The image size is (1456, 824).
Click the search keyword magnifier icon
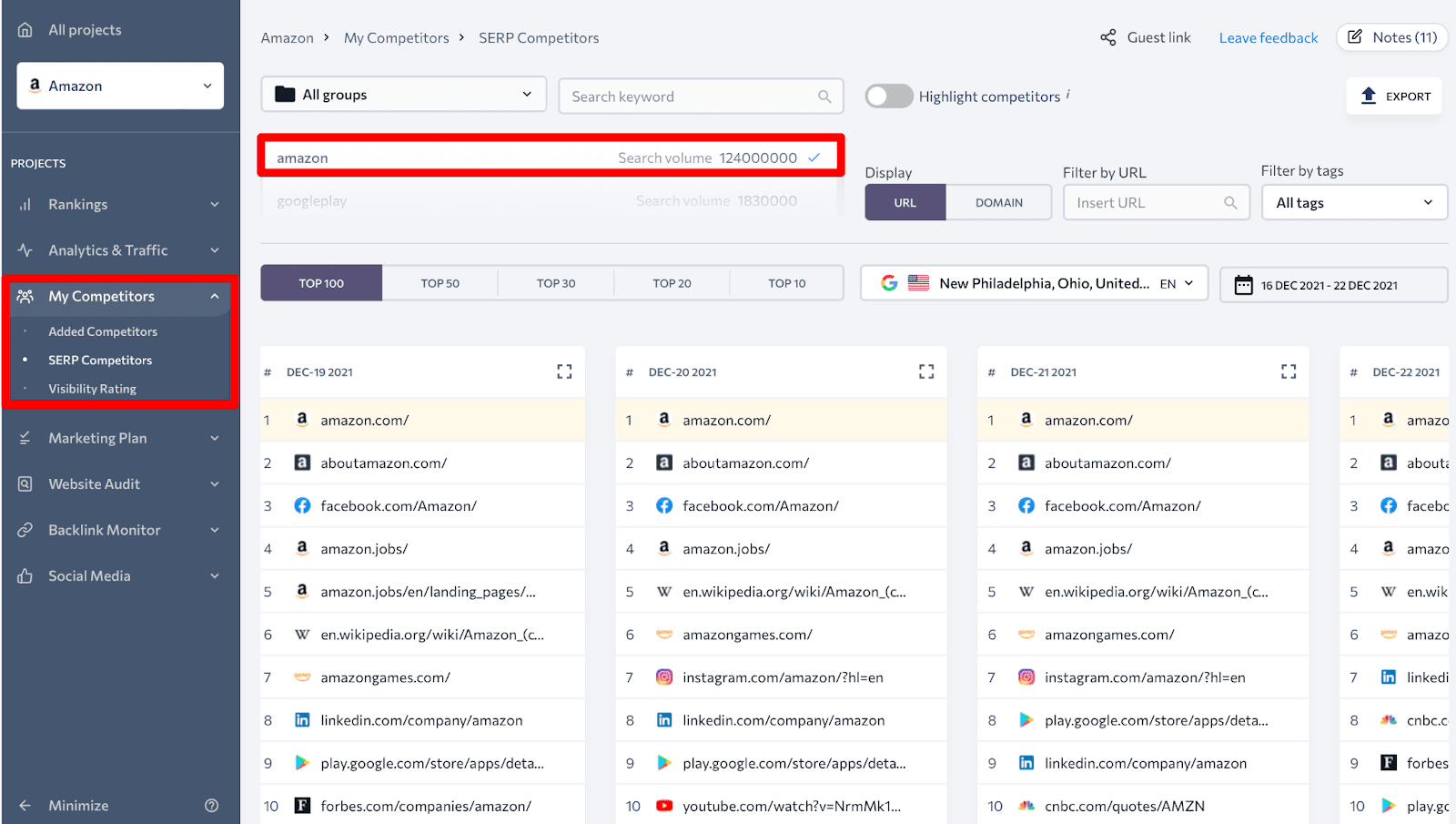click(824, 97)
